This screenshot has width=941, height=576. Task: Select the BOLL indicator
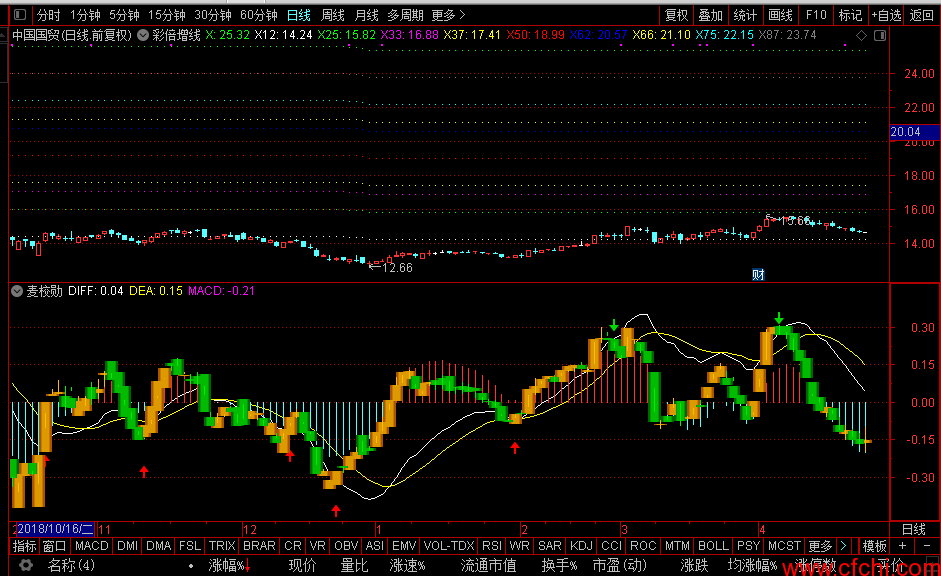coord(713,546)
